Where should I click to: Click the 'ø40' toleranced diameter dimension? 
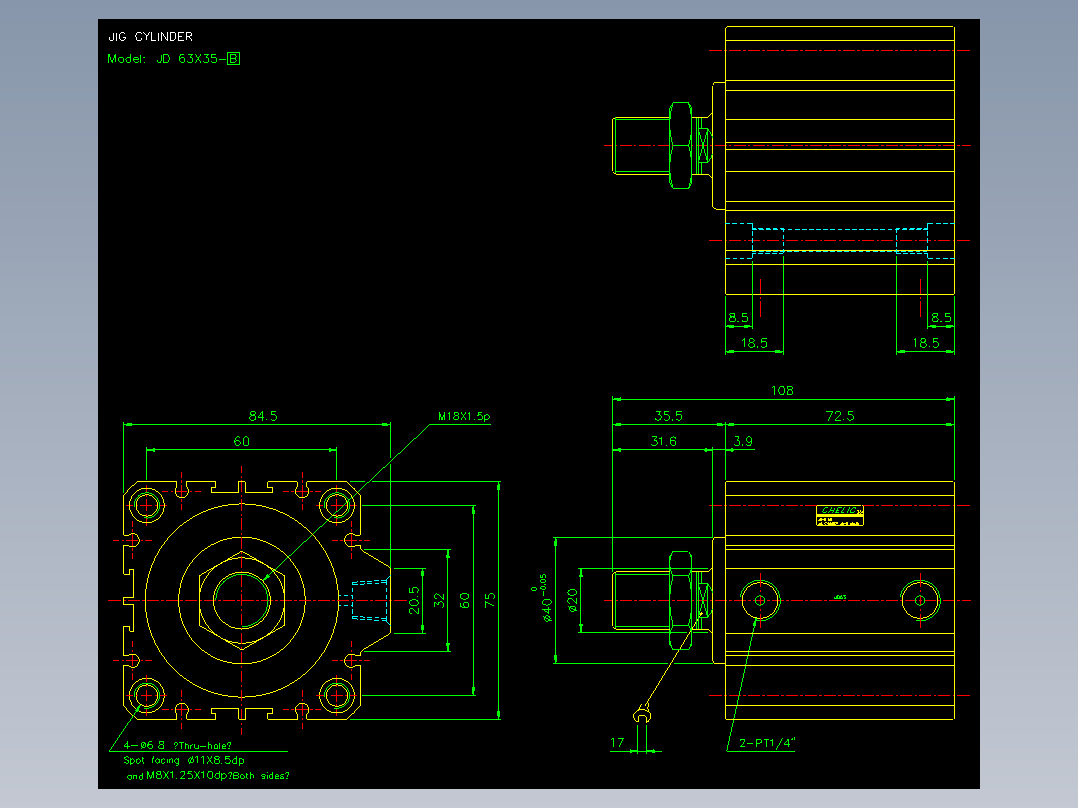point(544,598)
